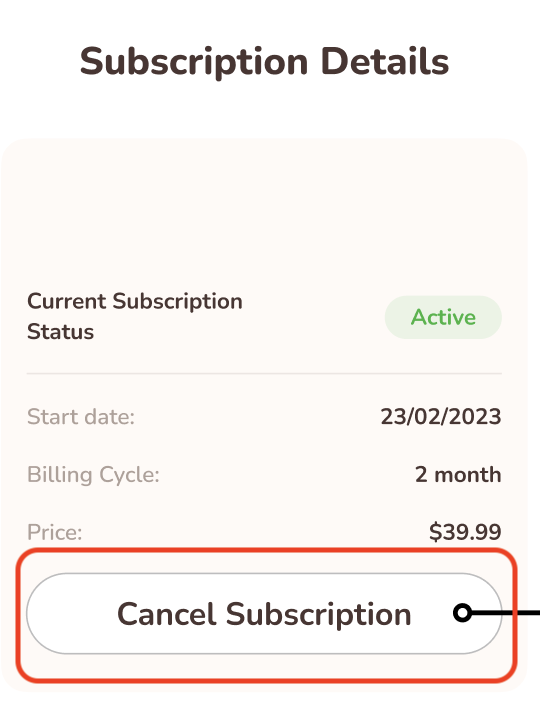Select the green Active status badge
This screenshot has height=710, width=540.
(443, 317)
